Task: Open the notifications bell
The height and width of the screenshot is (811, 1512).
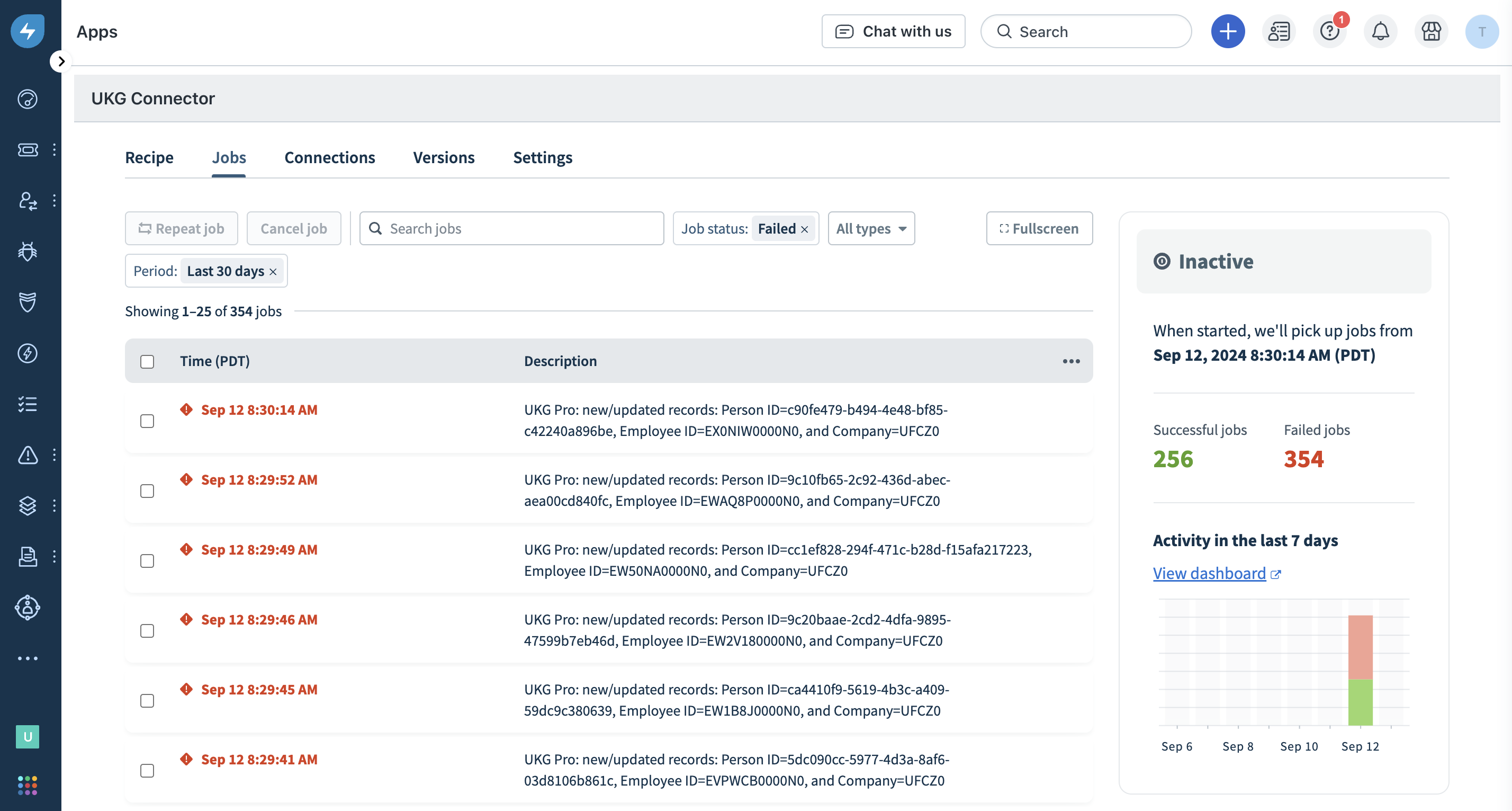Action: click(x=1380, y=32)
